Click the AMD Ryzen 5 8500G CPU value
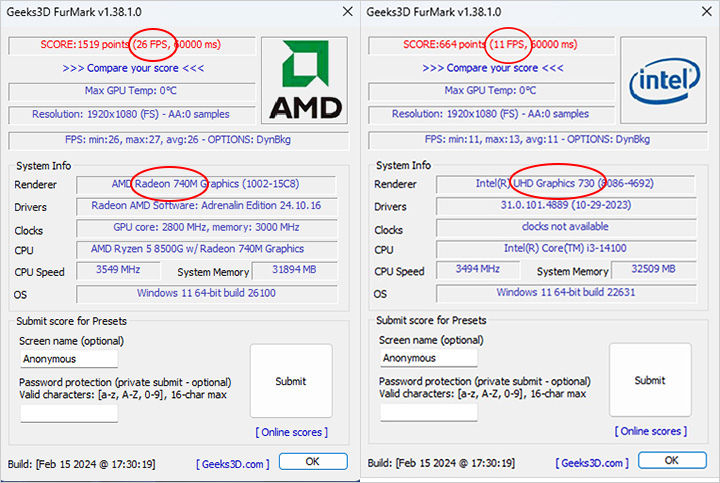The height and width of the screenshot is (483, 720). pyautogui.click(x=206, y=249)
